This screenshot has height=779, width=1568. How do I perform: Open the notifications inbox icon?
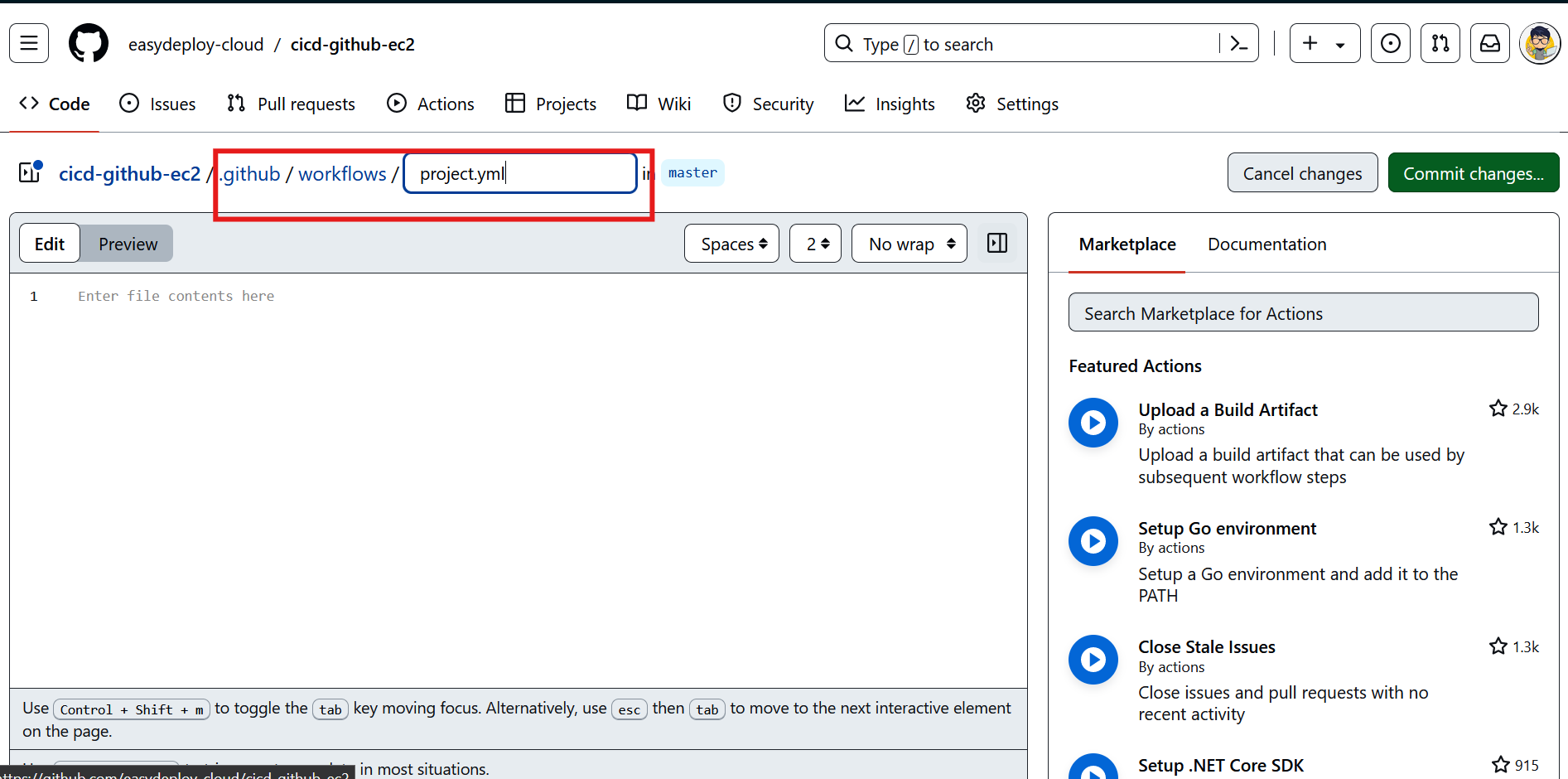pos(1490,43)
